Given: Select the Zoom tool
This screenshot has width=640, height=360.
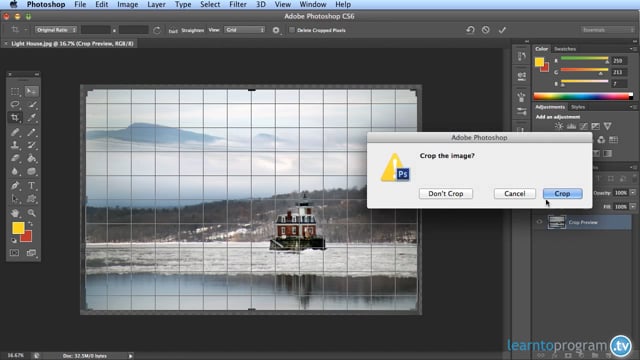Looking at the screenshot, I should [x=31, y=213].
